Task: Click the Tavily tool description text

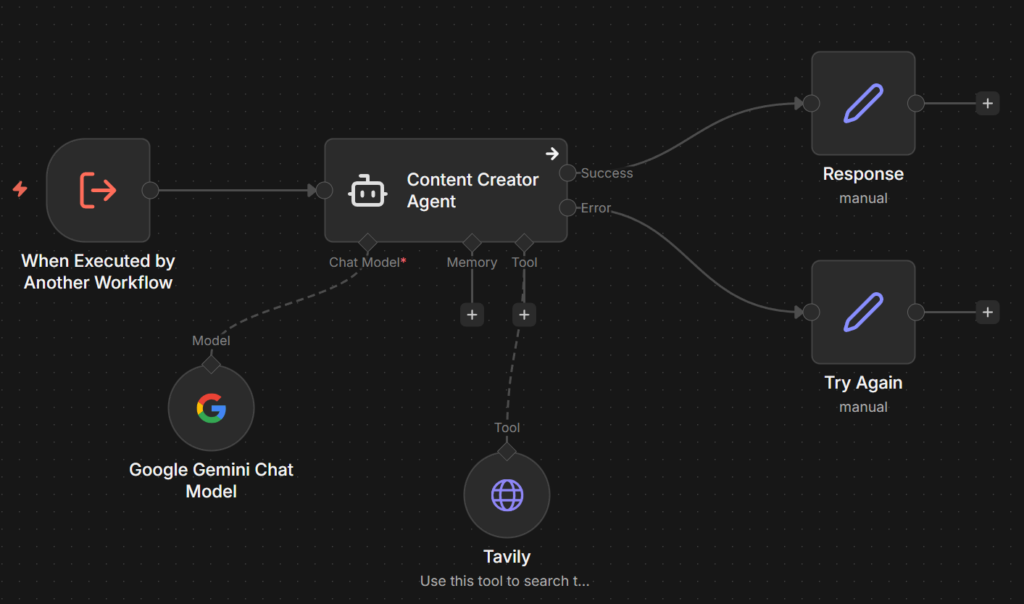Action: tap(505, 581)
